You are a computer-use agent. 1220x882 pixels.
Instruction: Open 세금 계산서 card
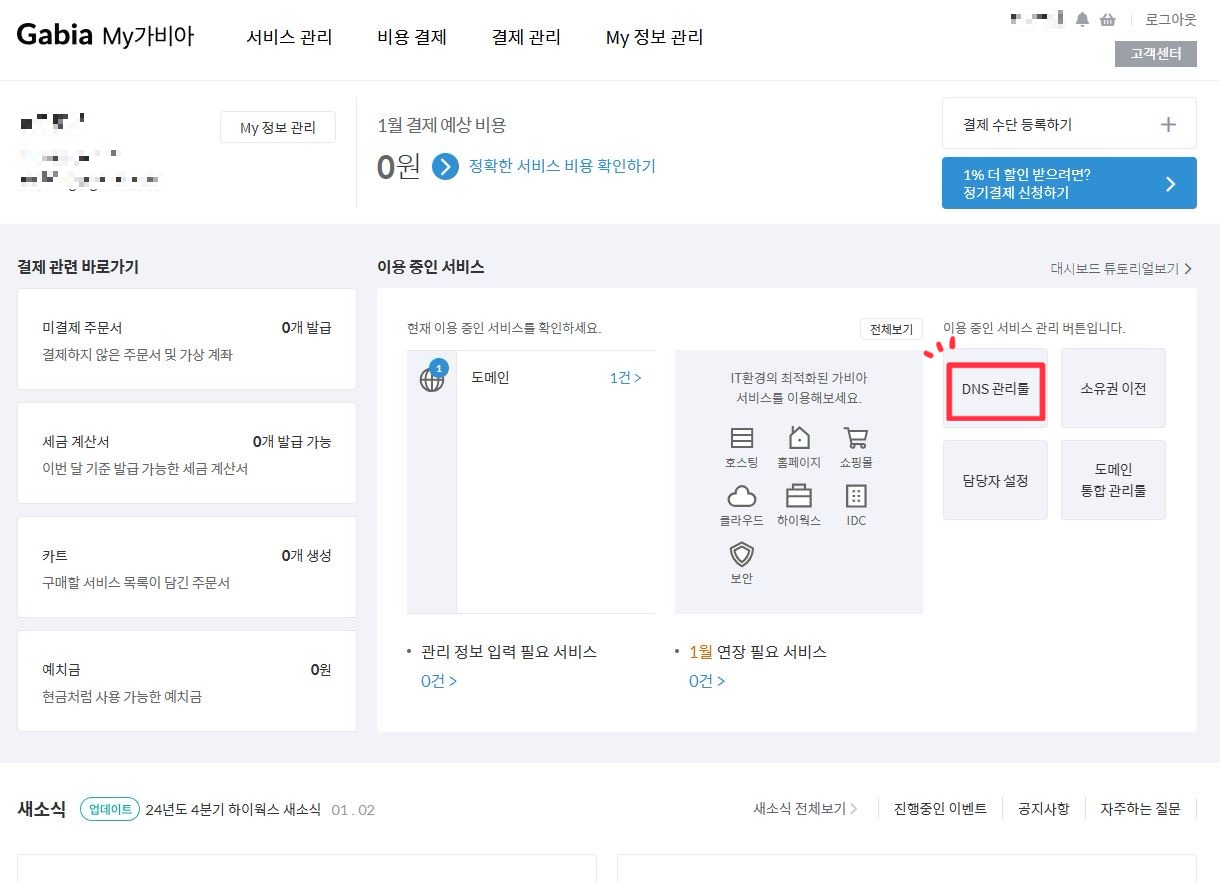(x=187, y=453)
